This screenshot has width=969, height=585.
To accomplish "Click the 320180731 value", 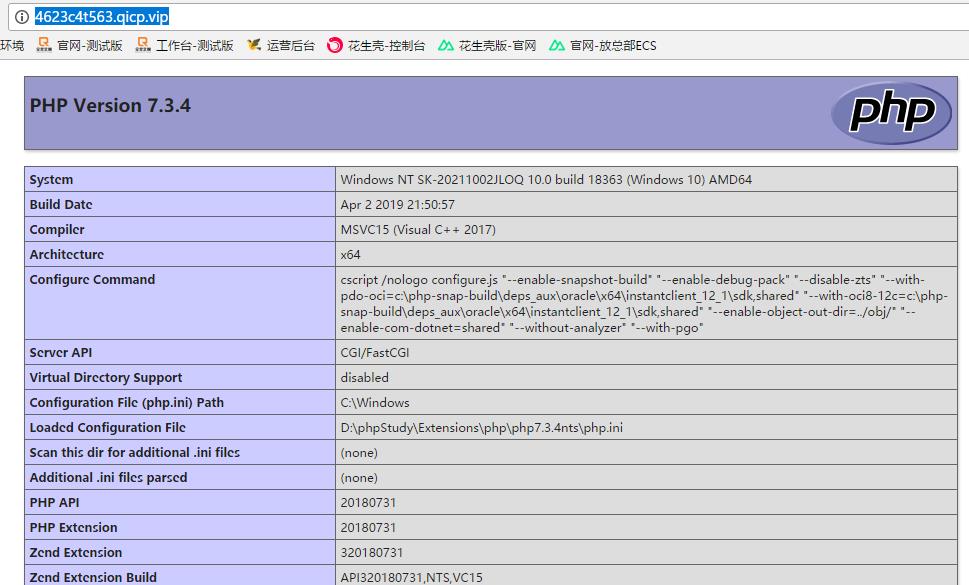I will pos(371,552).
